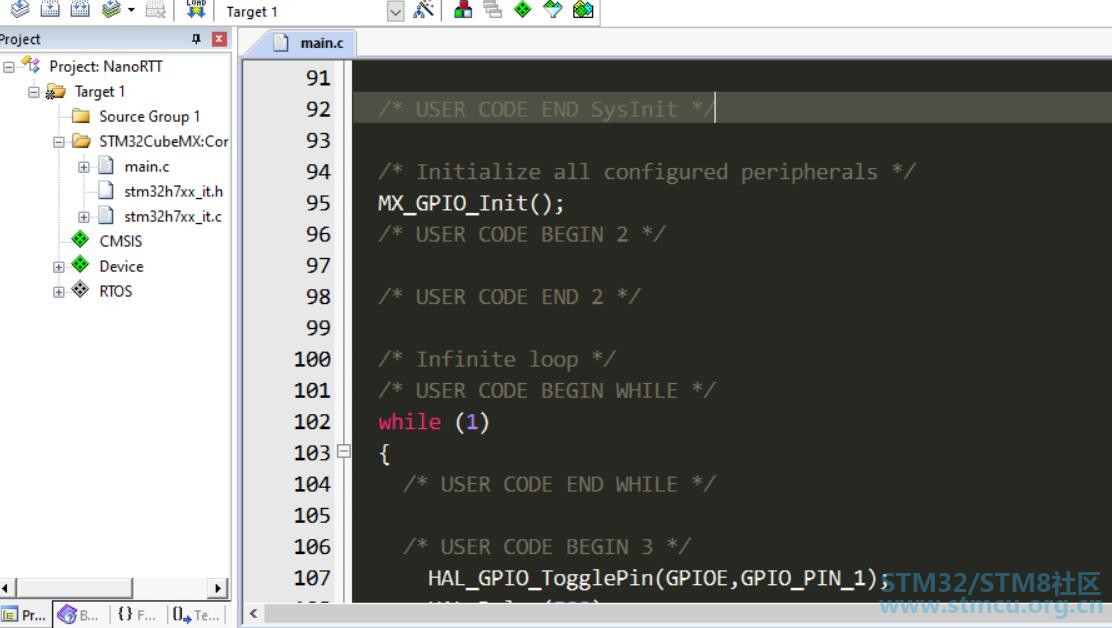Image resolution: width=1112 pixels, height=628 pixels.
Task: Collapse the STM32CubeMX:Cor group node
Action: 59,142
